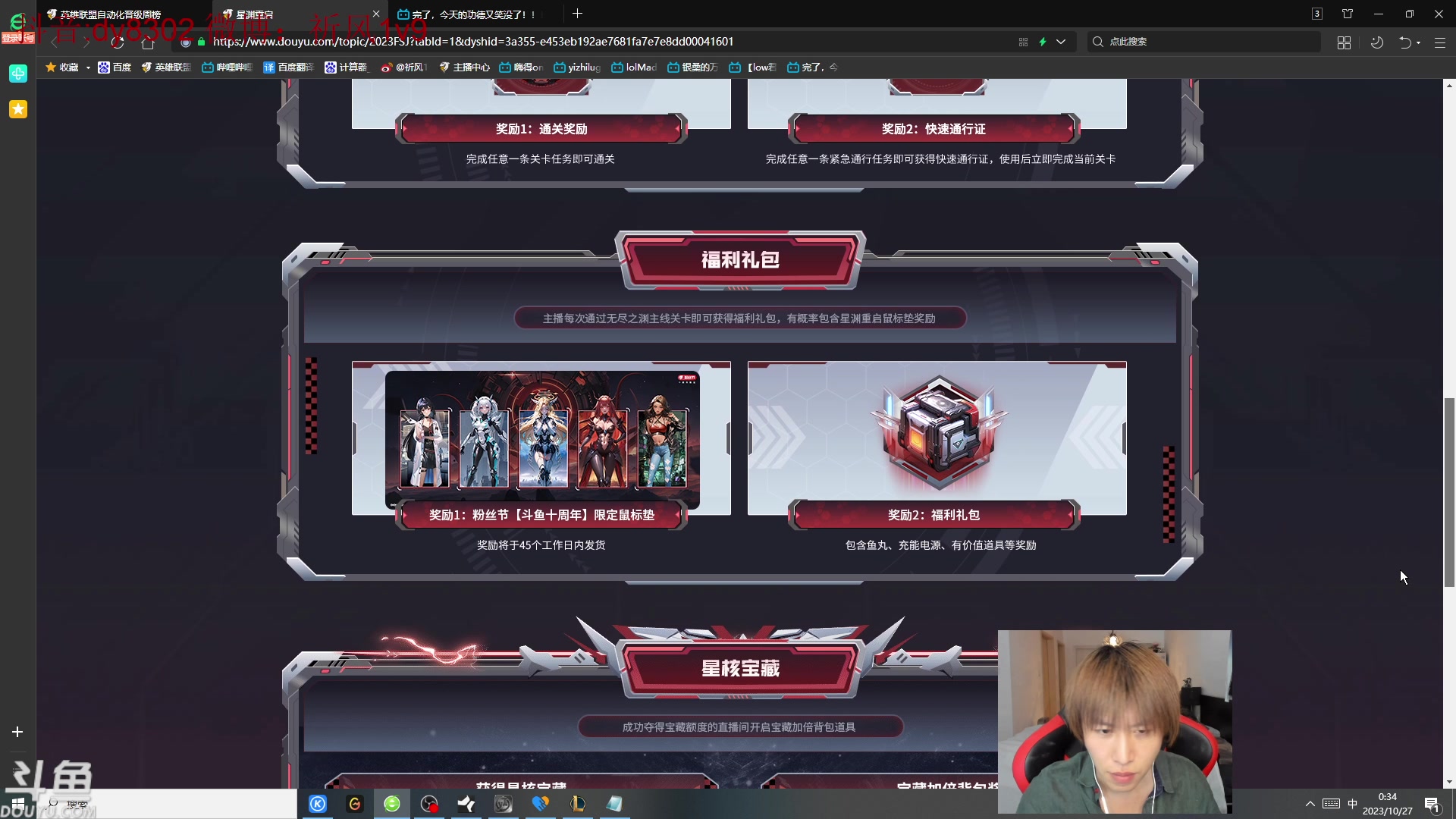
Task: Open the mechanical cube gift pack image
Action: (938, 434)
